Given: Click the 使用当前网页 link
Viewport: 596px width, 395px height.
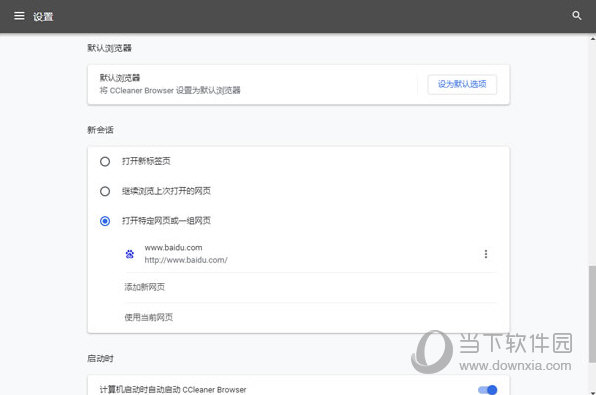Looking at the screenshot, I should click(x=149, y=317).
